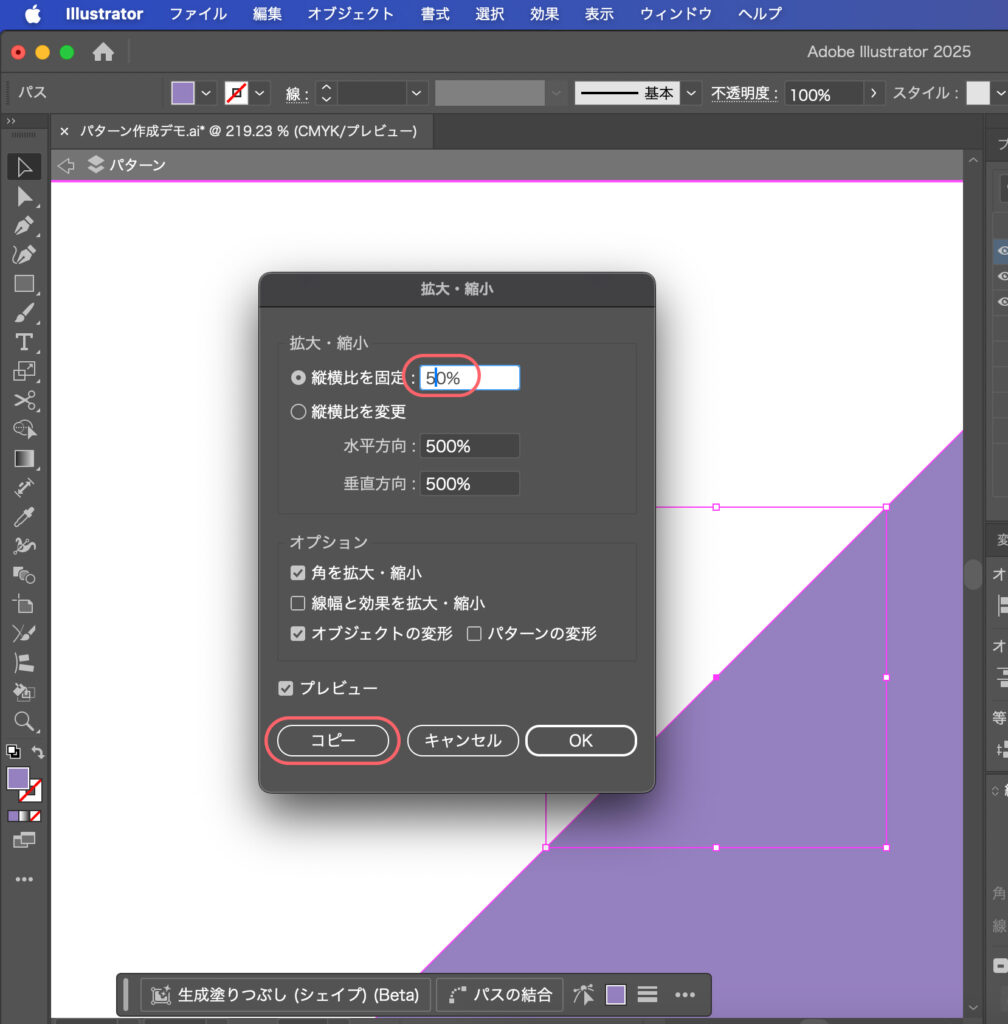Open the 基本 stroke style dropdown
This screenshot has width=1008, height=1024.
pyautogui.click(x=691, y=93)
